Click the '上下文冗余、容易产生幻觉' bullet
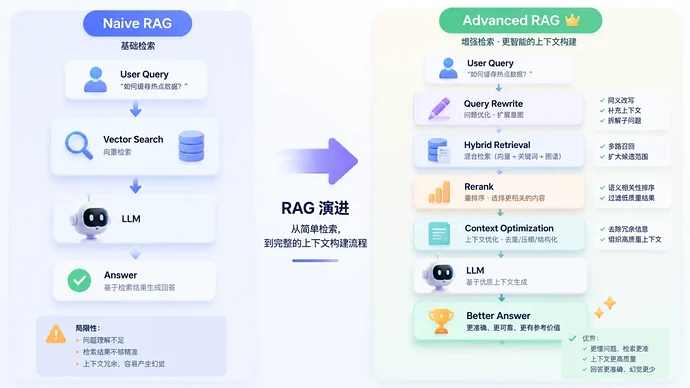The image size is (690, 388). tap(124, 364)
